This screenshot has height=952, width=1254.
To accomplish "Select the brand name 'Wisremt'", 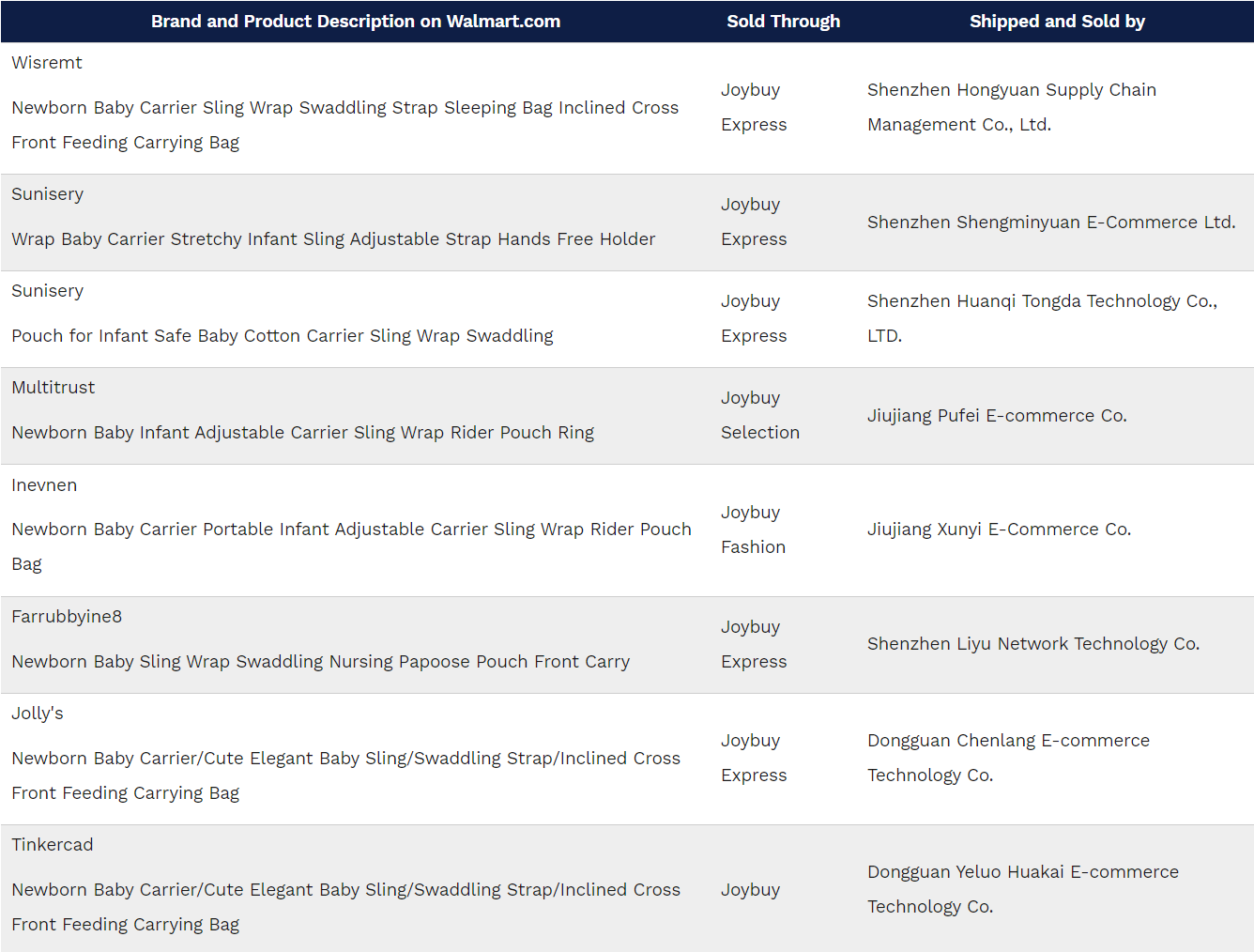I will tap(47, 63).
